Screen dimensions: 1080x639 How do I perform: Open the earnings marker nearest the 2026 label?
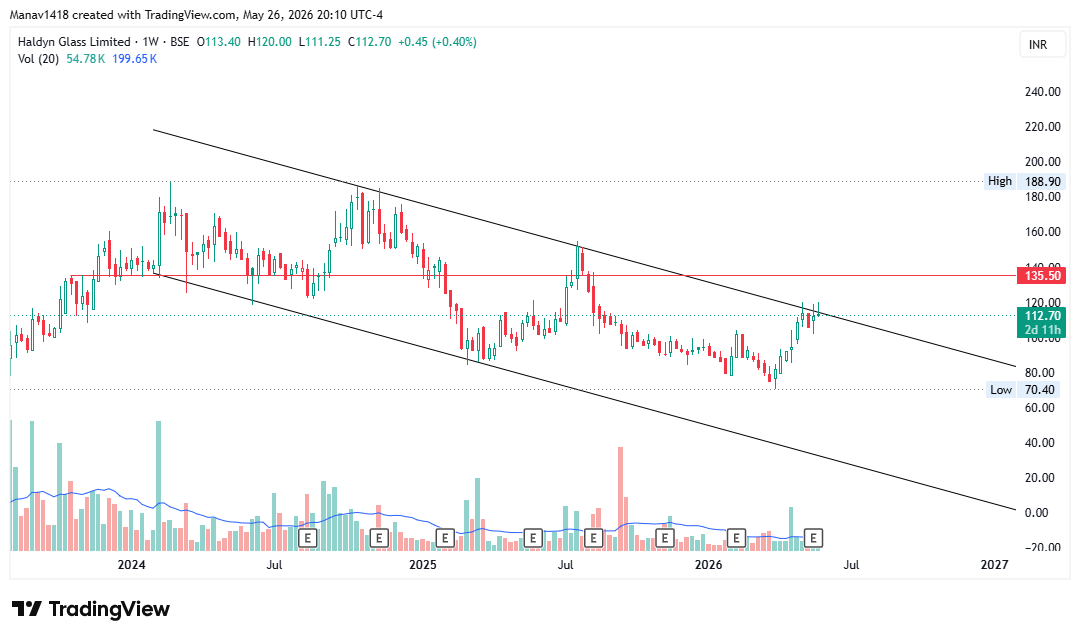[736, 538]
